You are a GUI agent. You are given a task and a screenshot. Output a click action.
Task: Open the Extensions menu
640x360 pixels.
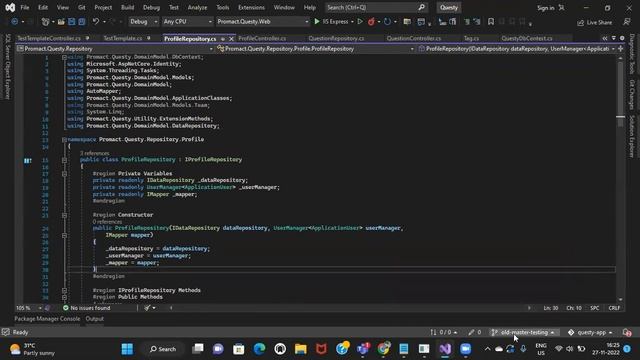pyautogui.click(x=251, y=7)
